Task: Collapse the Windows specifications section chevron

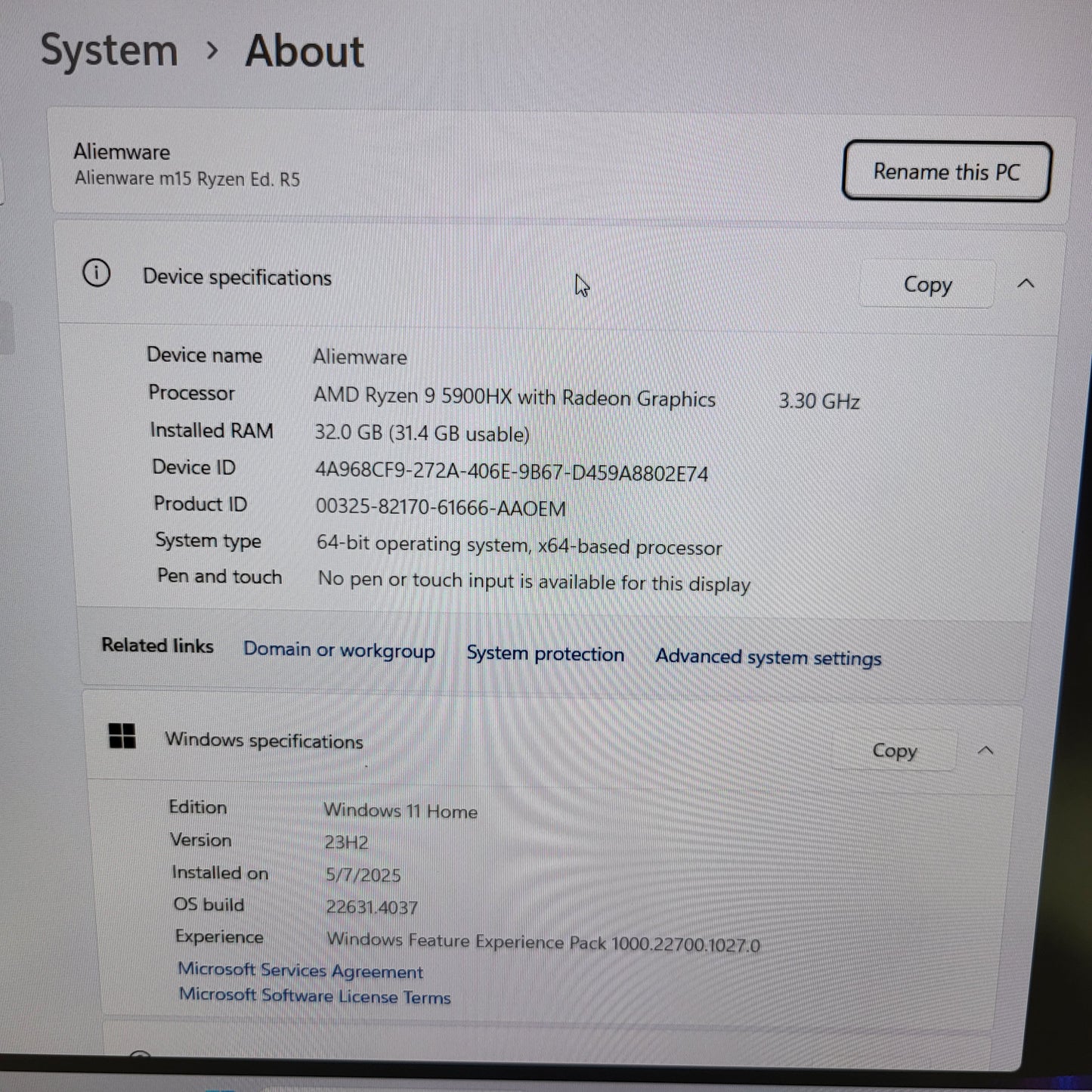Action: [985, 750]
